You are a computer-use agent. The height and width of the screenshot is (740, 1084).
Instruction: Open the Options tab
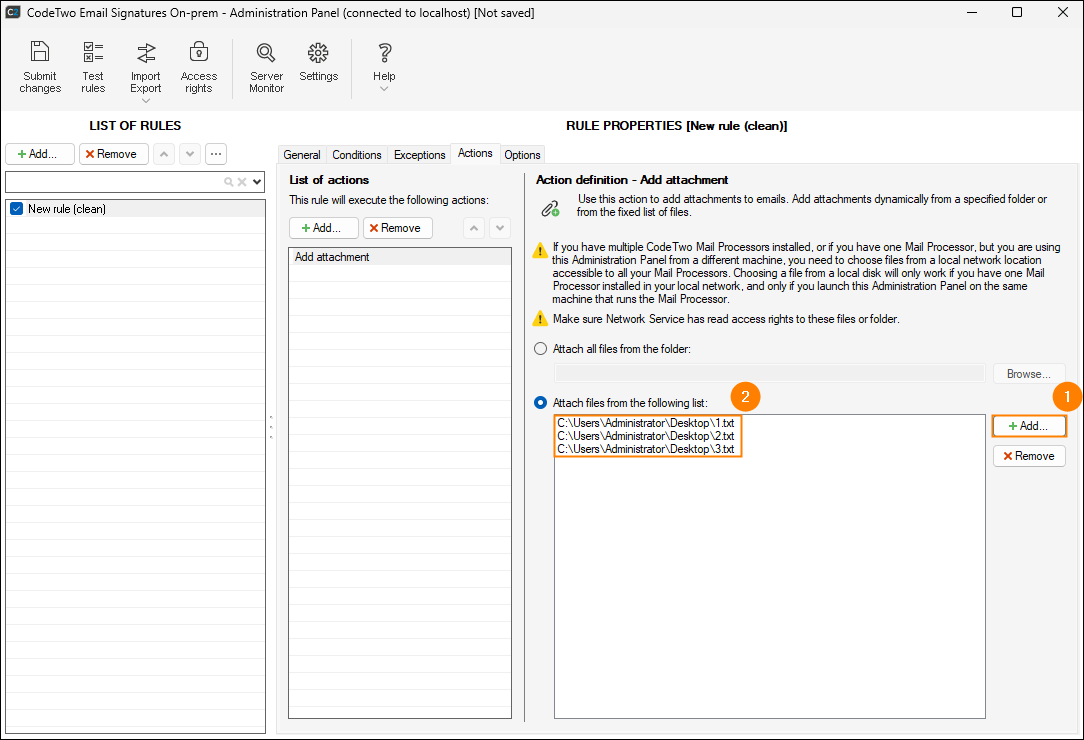click(x=522, y=155)
